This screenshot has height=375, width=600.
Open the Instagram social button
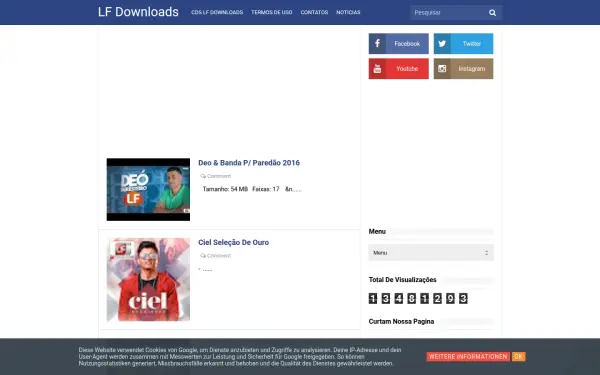coord(463,69)
